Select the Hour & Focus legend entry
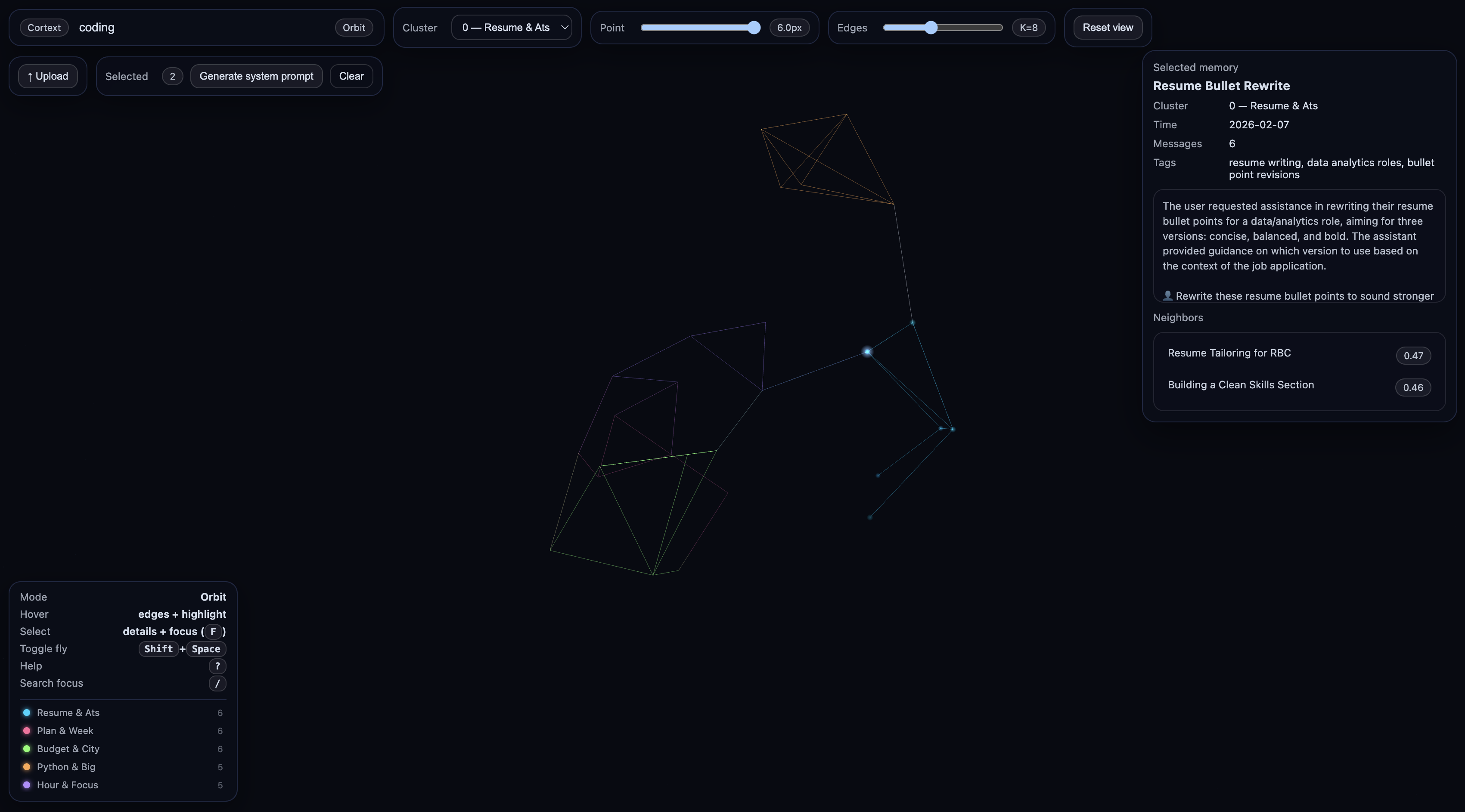The height and width of the screenshot is (812, 1465). point(67,785)
